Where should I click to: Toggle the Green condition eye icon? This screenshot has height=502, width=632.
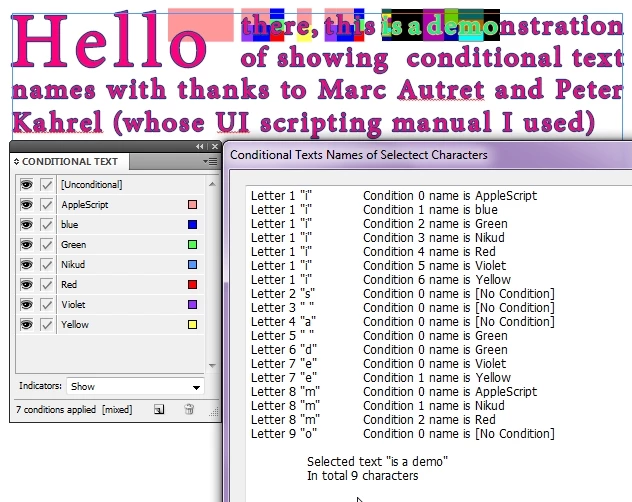[27, 245]
